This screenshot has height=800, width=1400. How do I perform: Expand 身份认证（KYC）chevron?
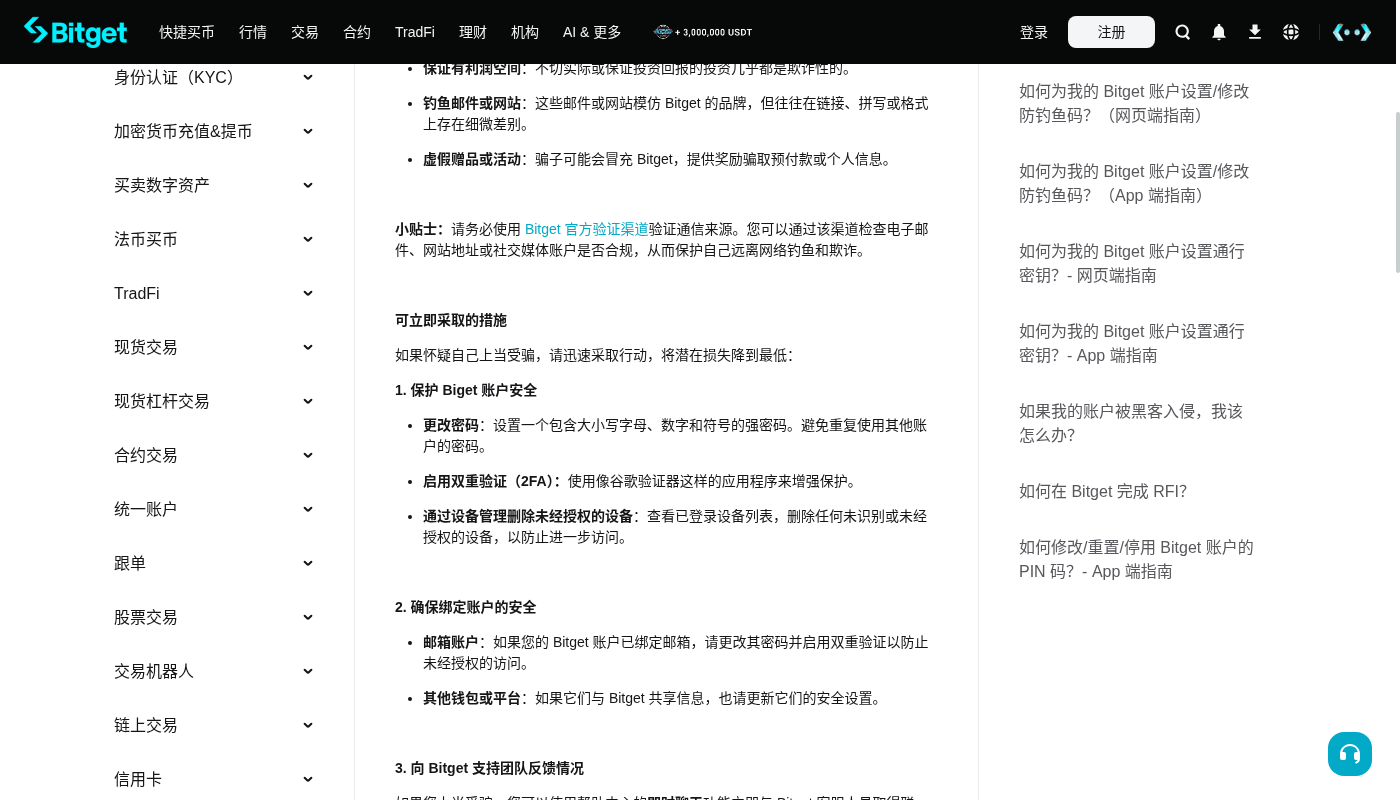308,77
